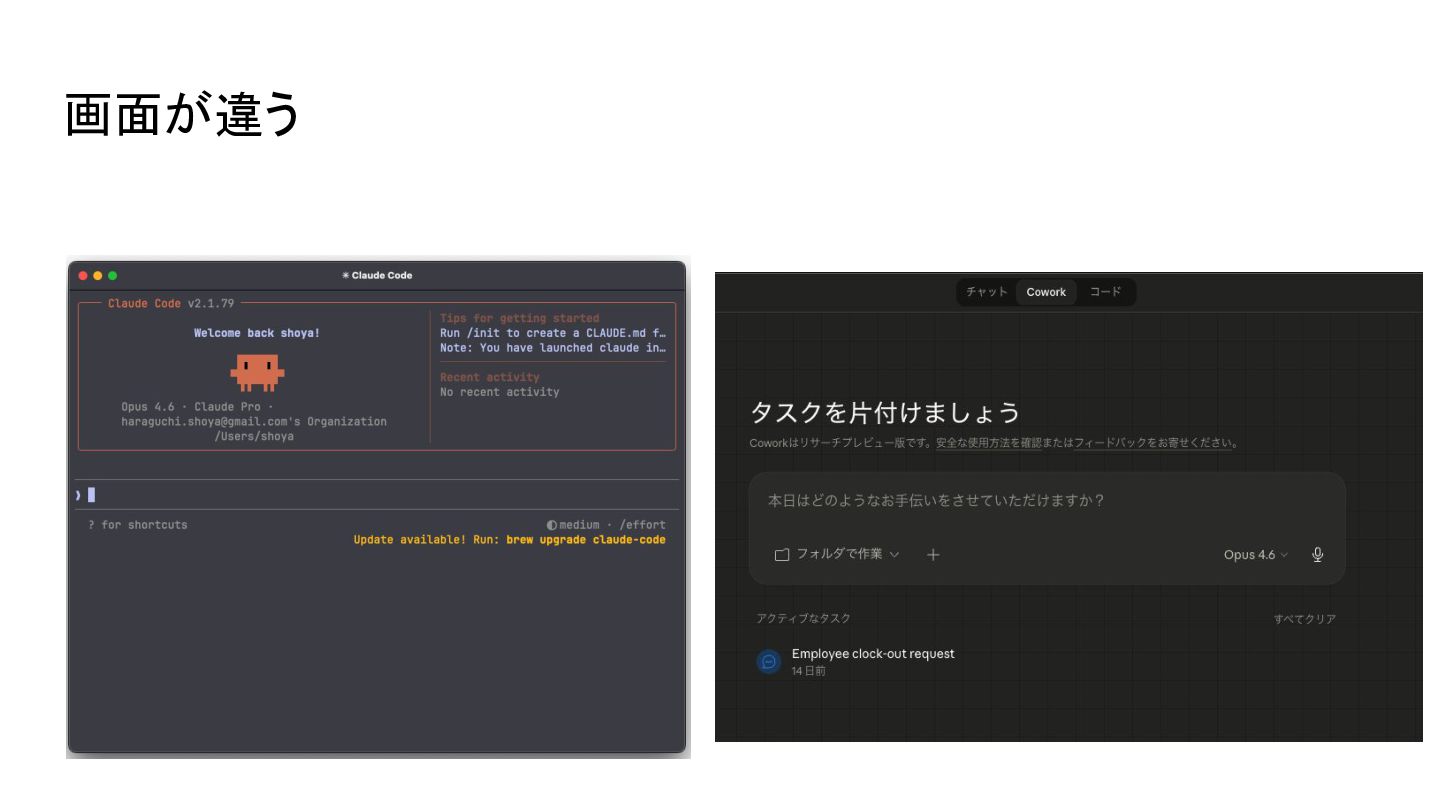Click the /Users/shoya path text
Screen dimensions: 1440x810
coord(254,436)
